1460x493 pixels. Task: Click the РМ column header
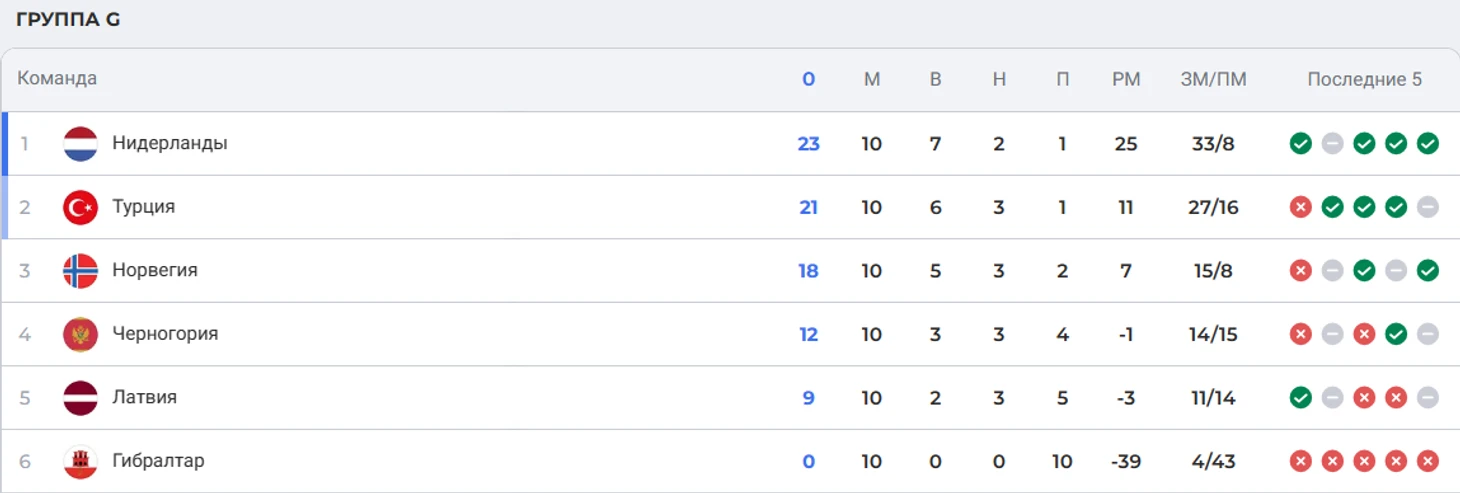point(1126,80)
